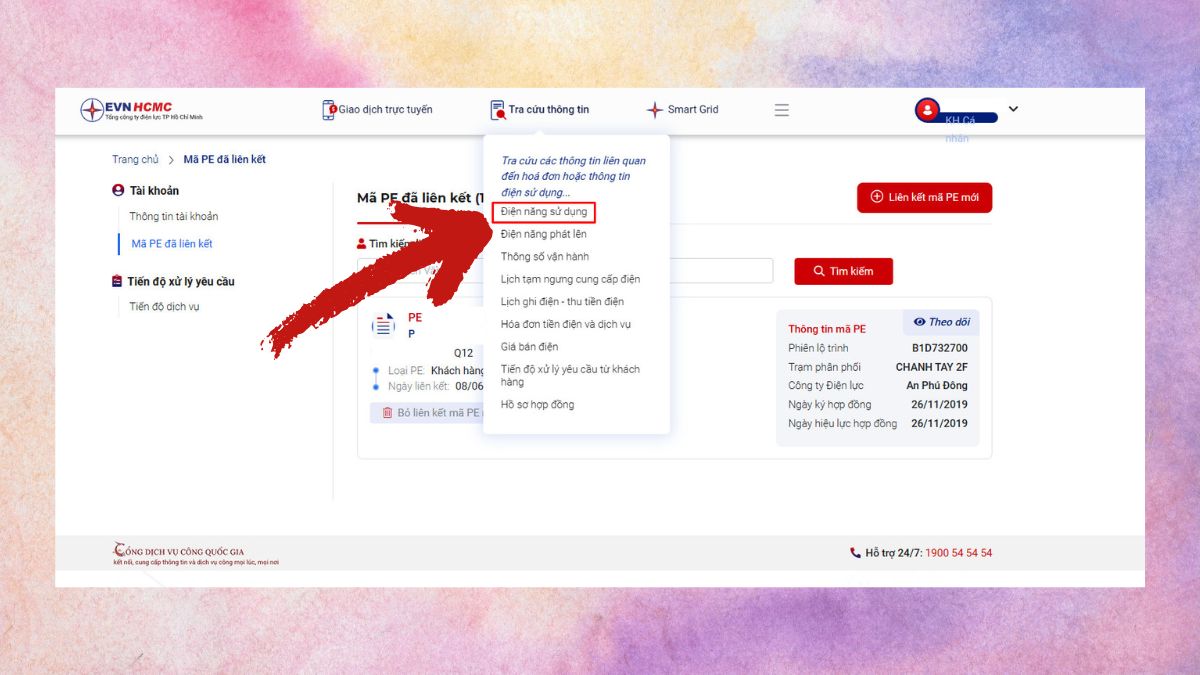This screenshot has height=675, width=1200.
Task: Open the hamburger menu icon
Action: click(782, 110)
